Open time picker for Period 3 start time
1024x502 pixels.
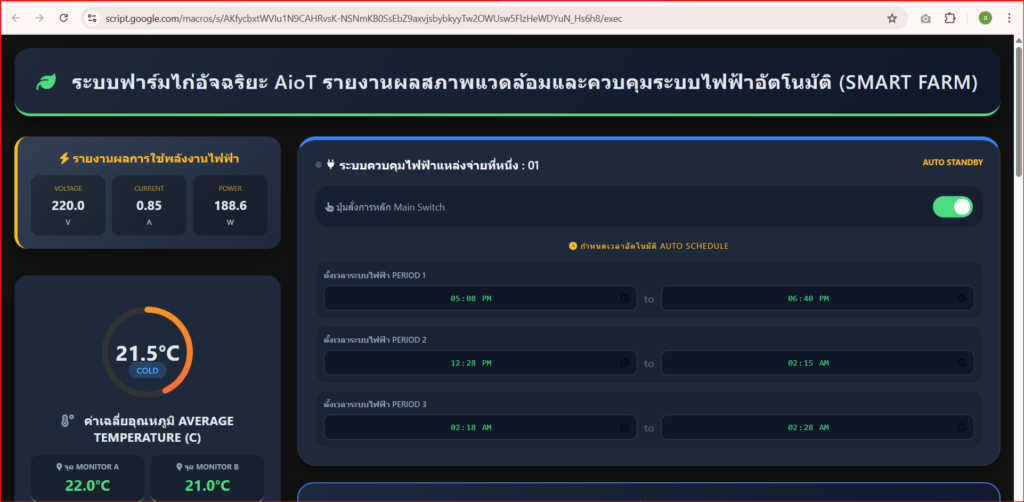[624, 428]
